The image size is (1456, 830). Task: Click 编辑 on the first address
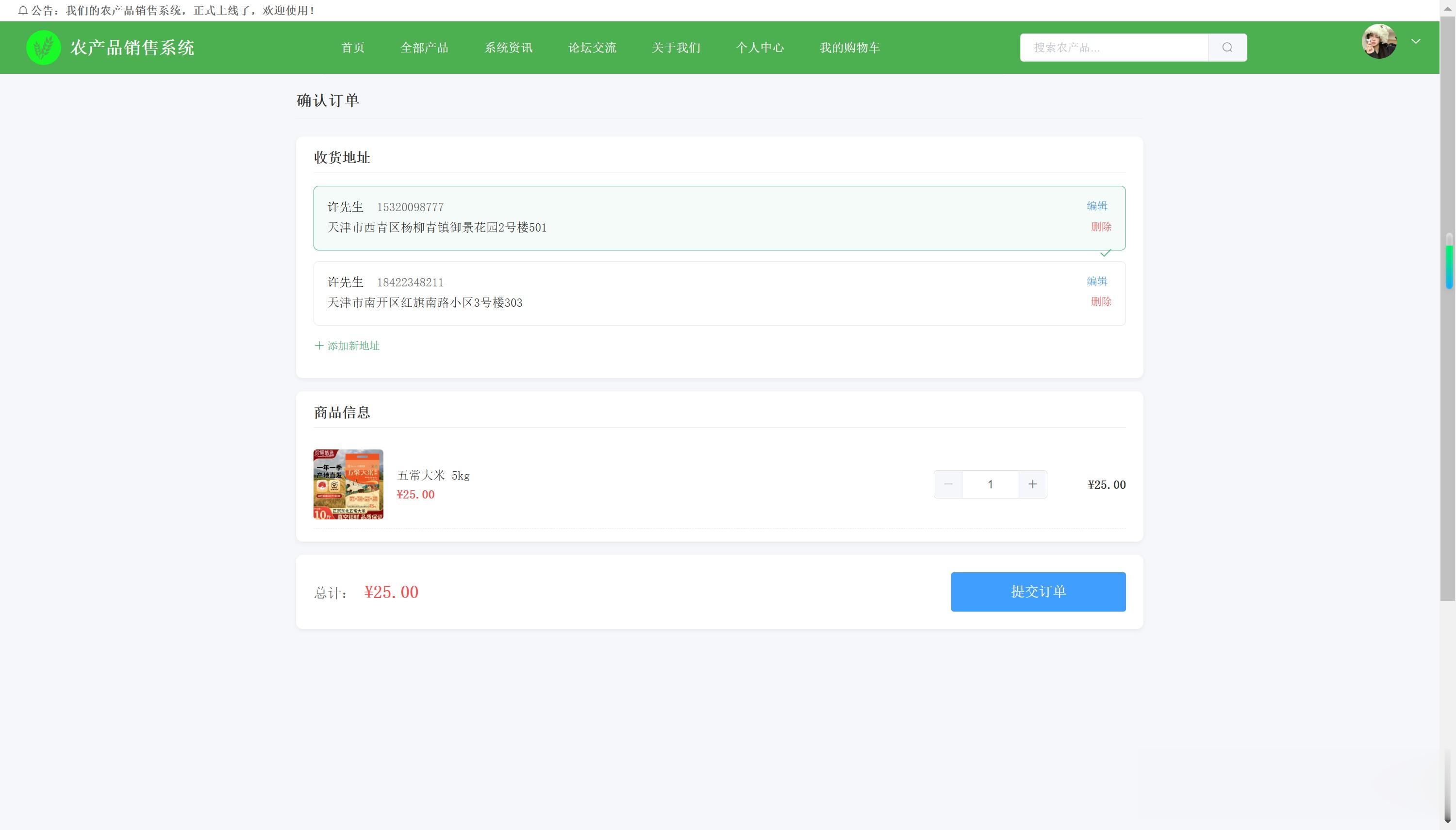coord(1096,206)
